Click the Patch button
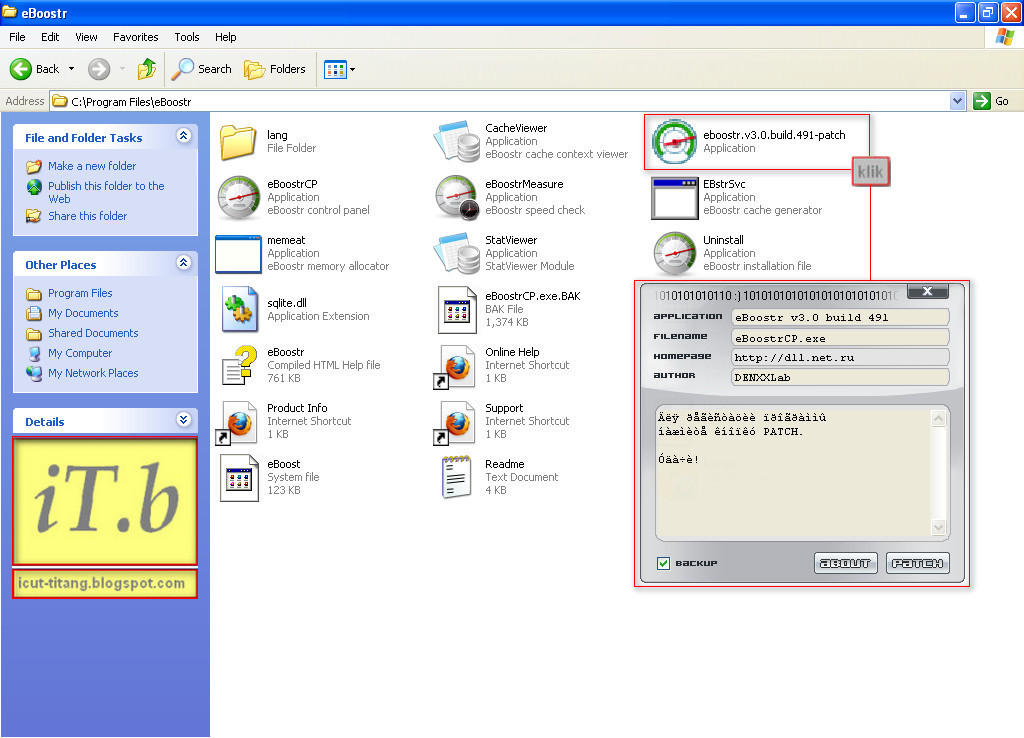 [x=918, y=563]
